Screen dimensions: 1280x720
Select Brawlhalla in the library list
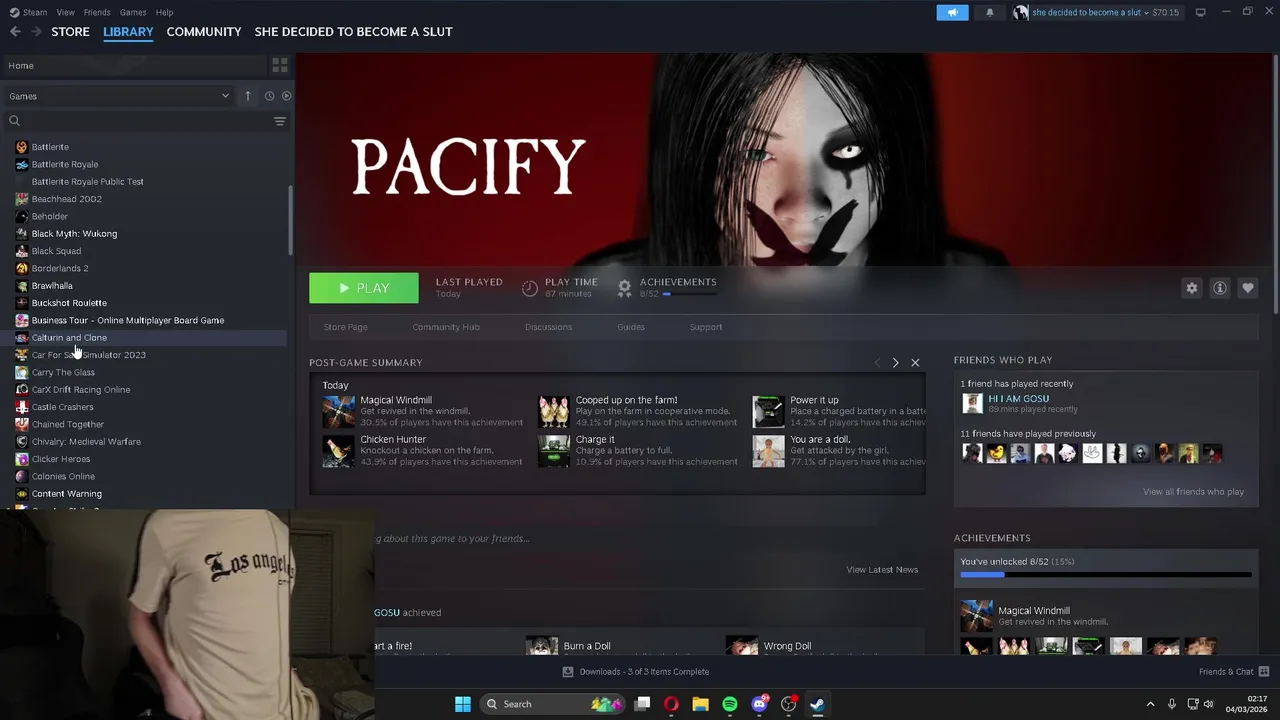point(52,286)
